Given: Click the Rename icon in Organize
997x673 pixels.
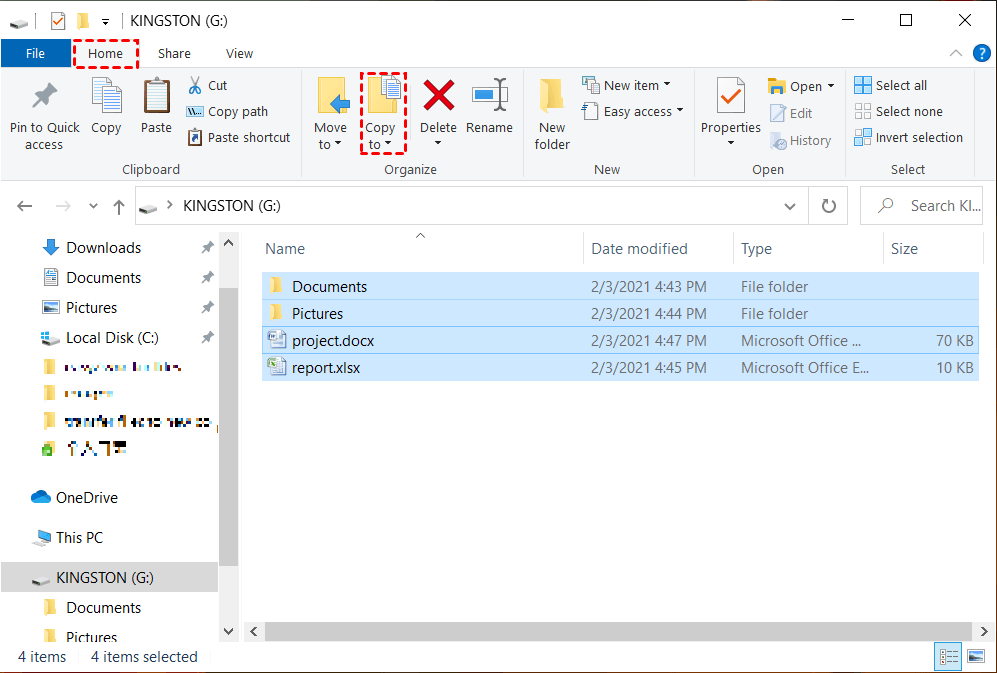Looking at the screenshot, I should pos(489,98).
